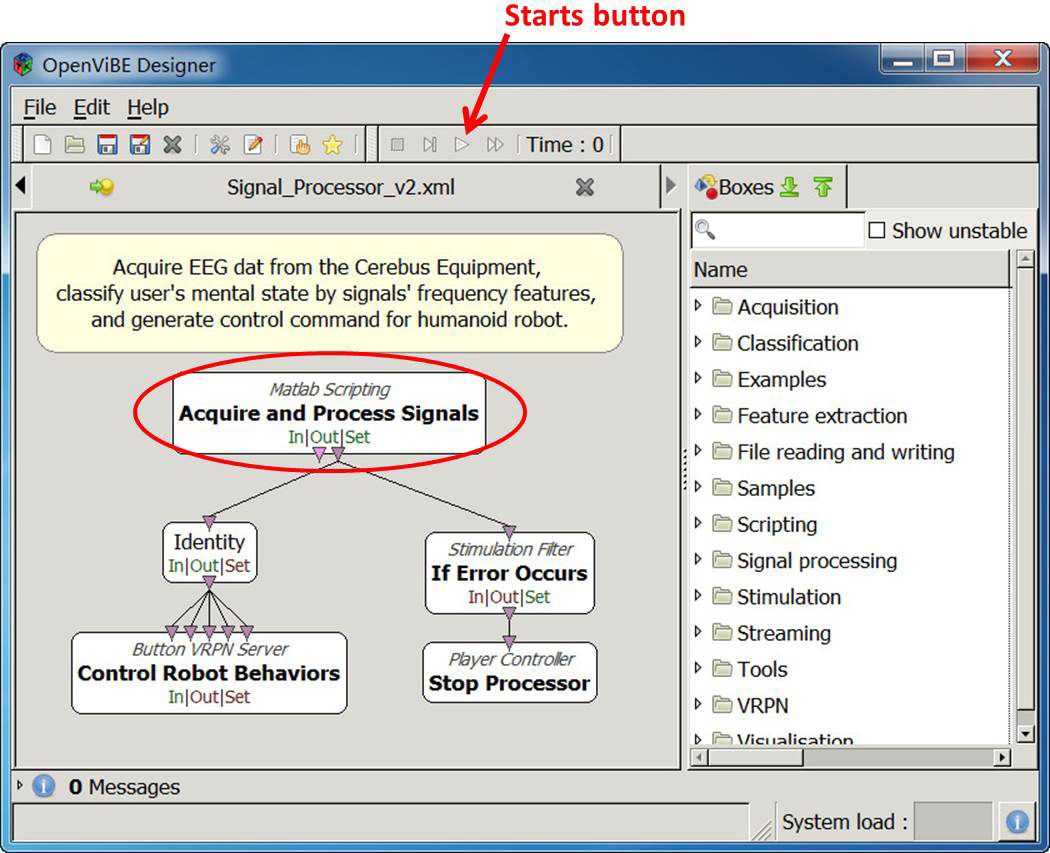Click the right tab navigation arrow
The height and width of the screenshot is (853, 1050).
pyautogui.click(x=670, y=185)
